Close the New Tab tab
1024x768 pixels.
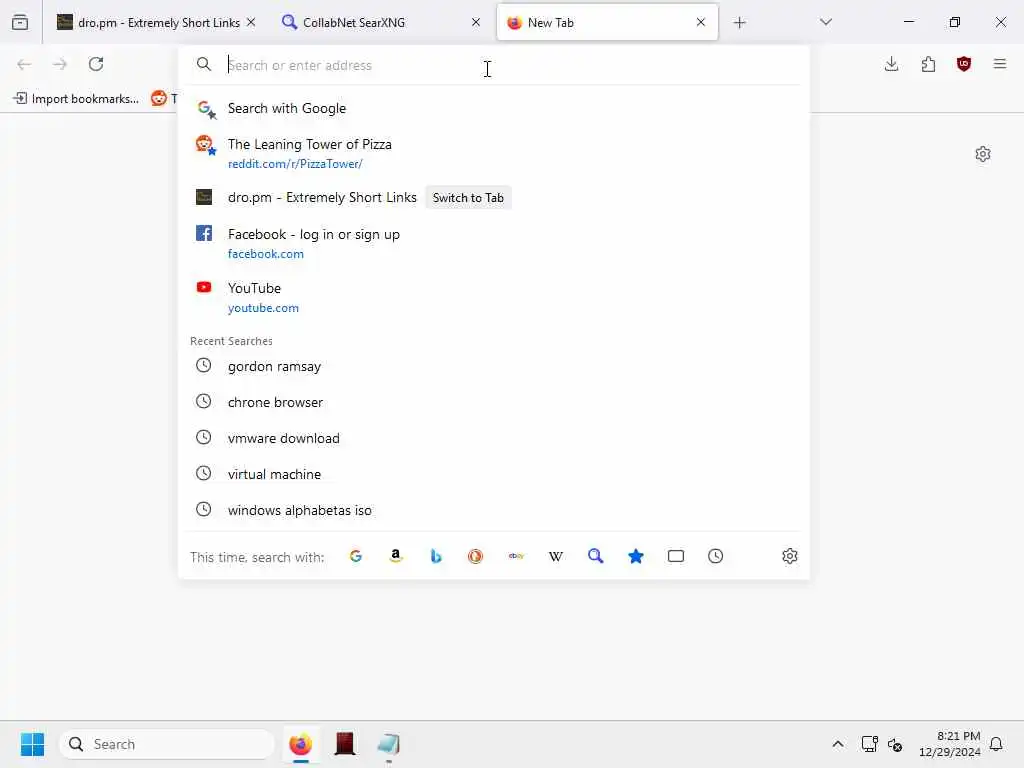701,22
